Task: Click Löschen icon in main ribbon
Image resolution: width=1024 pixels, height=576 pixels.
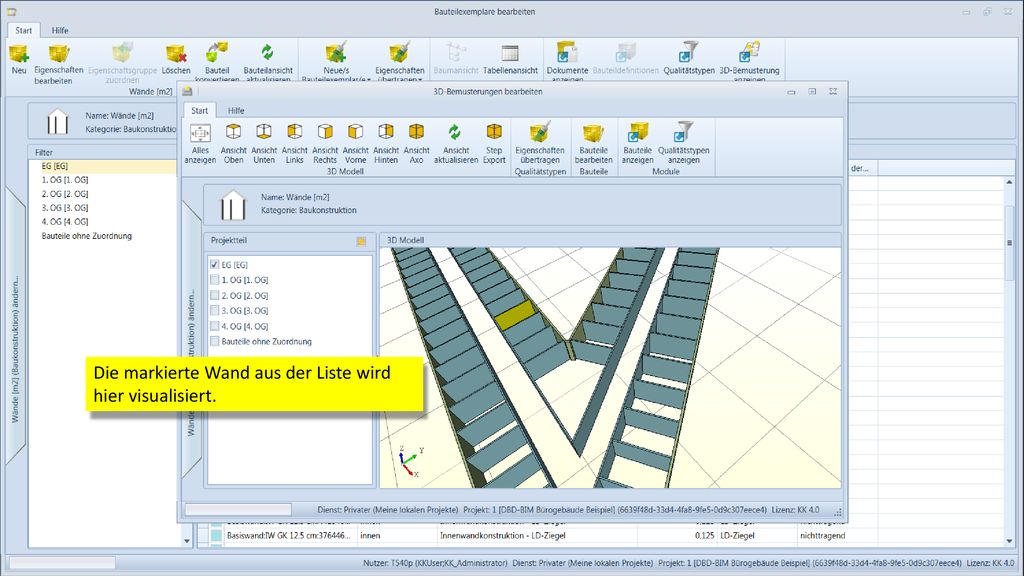Action: (x=176, y=59)
